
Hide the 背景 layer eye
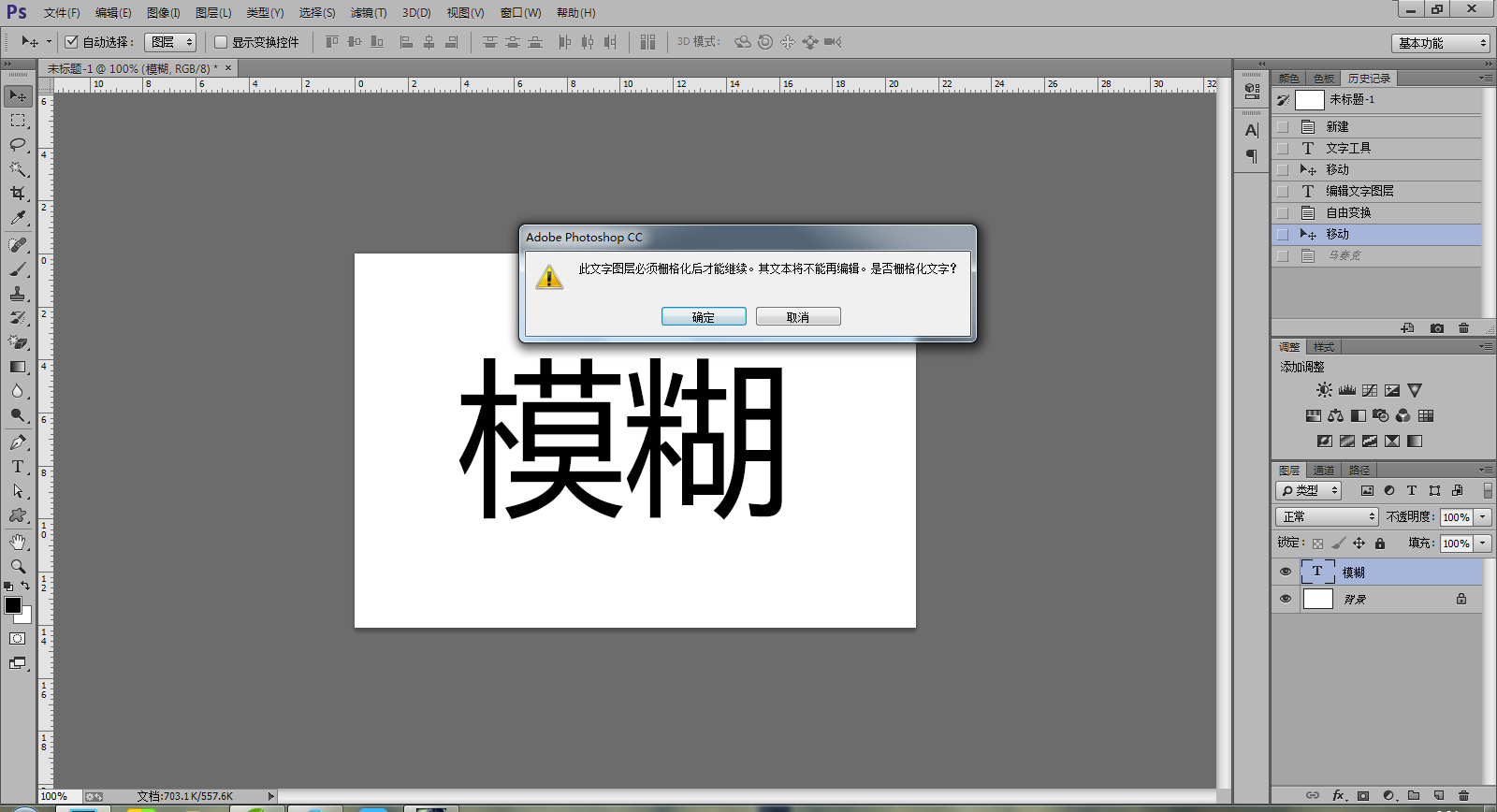tap(1286, 599)
